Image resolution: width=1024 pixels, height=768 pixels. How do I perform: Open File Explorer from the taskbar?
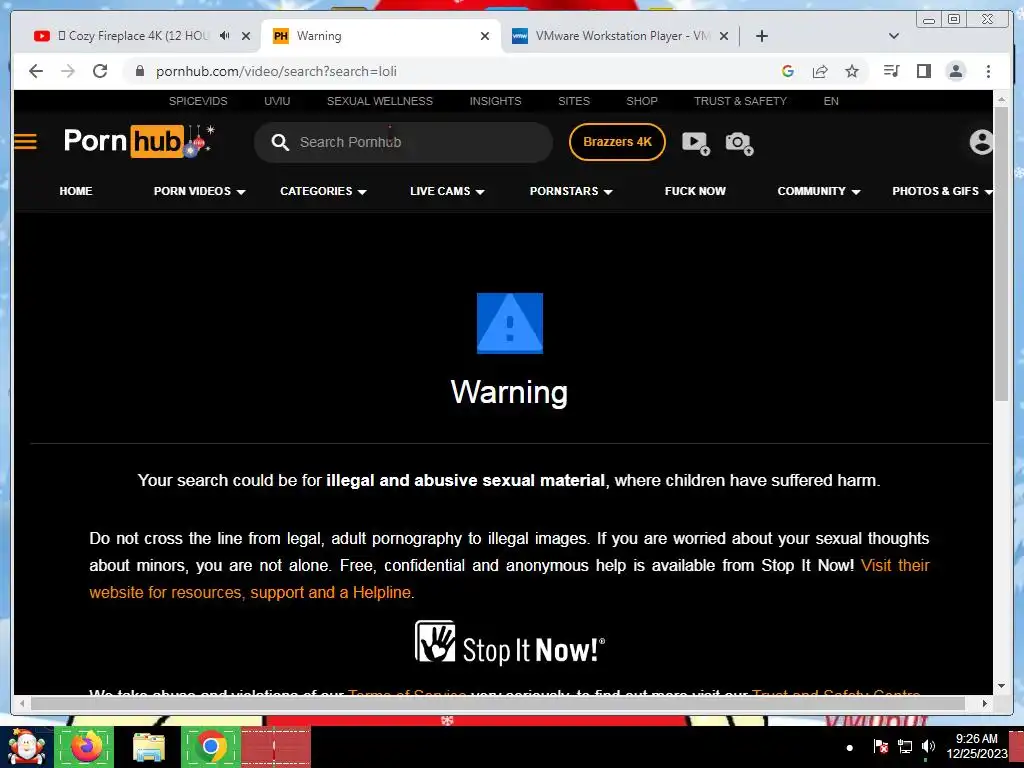point(149,747)
